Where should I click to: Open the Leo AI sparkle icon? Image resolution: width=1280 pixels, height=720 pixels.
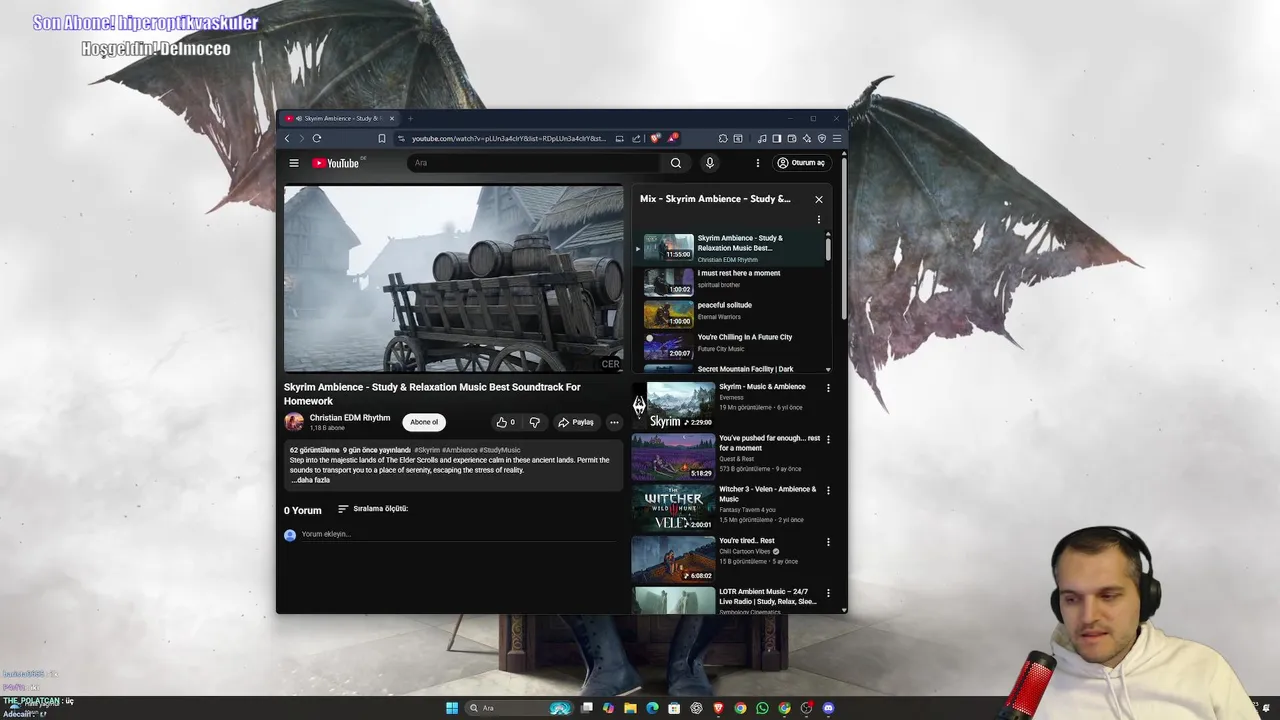pos(806,139)
